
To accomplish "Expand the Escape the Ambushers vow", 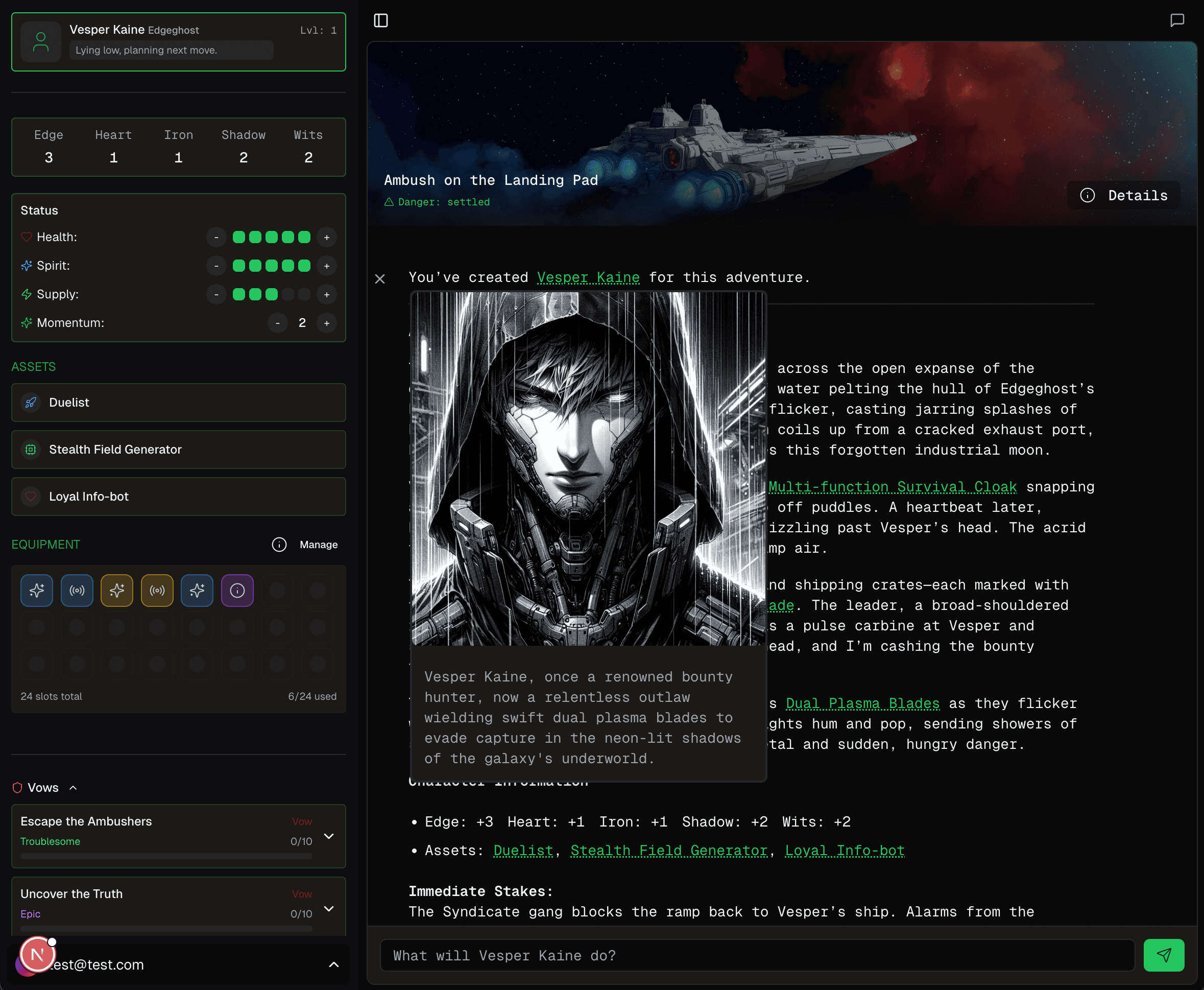I will [329, 836].
